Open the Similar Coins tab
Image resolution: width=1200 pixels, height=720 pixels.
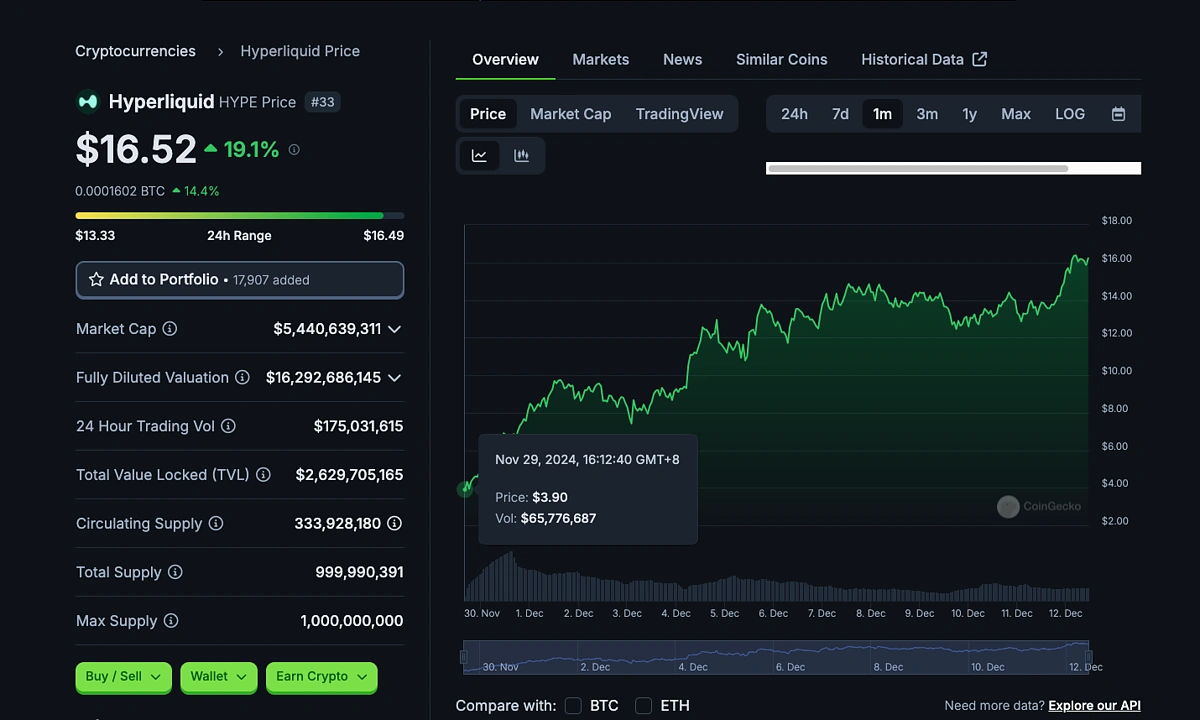[x=782, y=59]
